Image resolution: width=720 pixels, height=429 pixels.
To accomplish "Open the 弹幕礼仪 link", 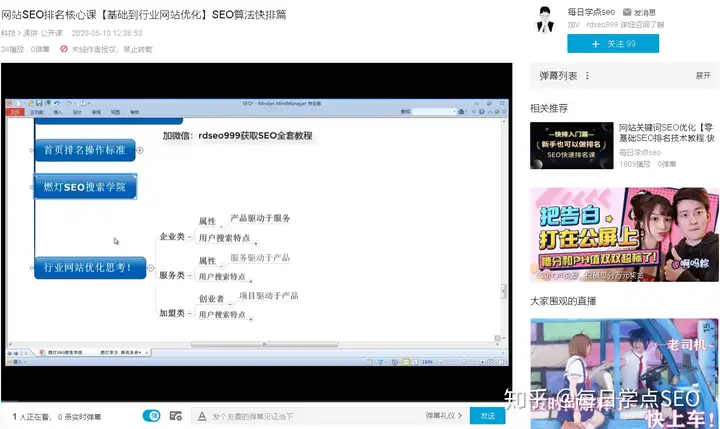I will tap(444, 416).
